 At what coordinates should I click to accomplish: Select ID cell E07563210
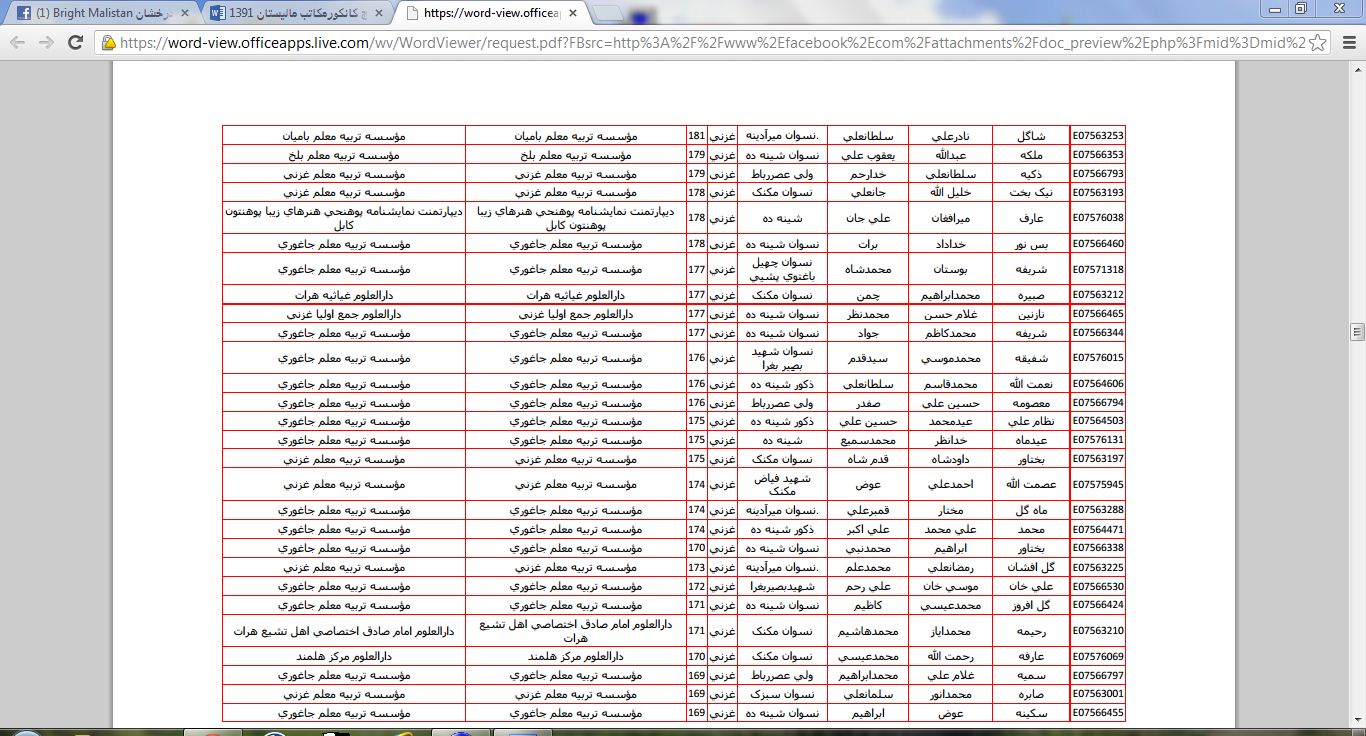(x=1097, y=631)
